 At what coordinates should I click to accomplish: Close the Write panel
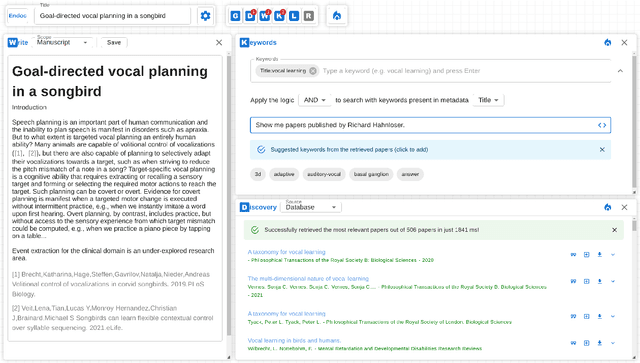[x=219, y=42]
